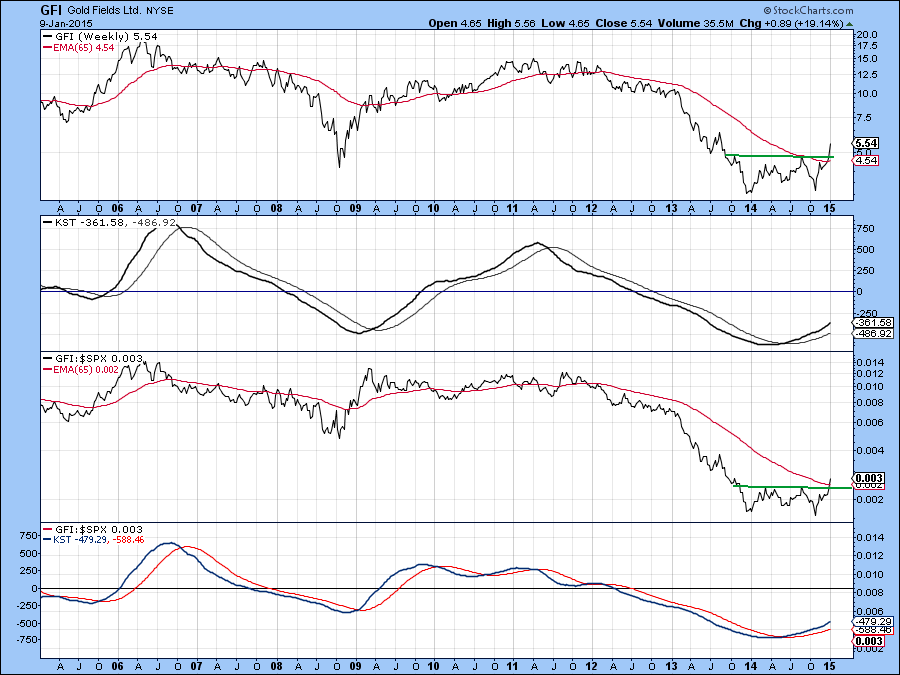Click the blue -479.29 value flag
The image size is (900, 675).
pyautogui.click(x=874, y=622)
